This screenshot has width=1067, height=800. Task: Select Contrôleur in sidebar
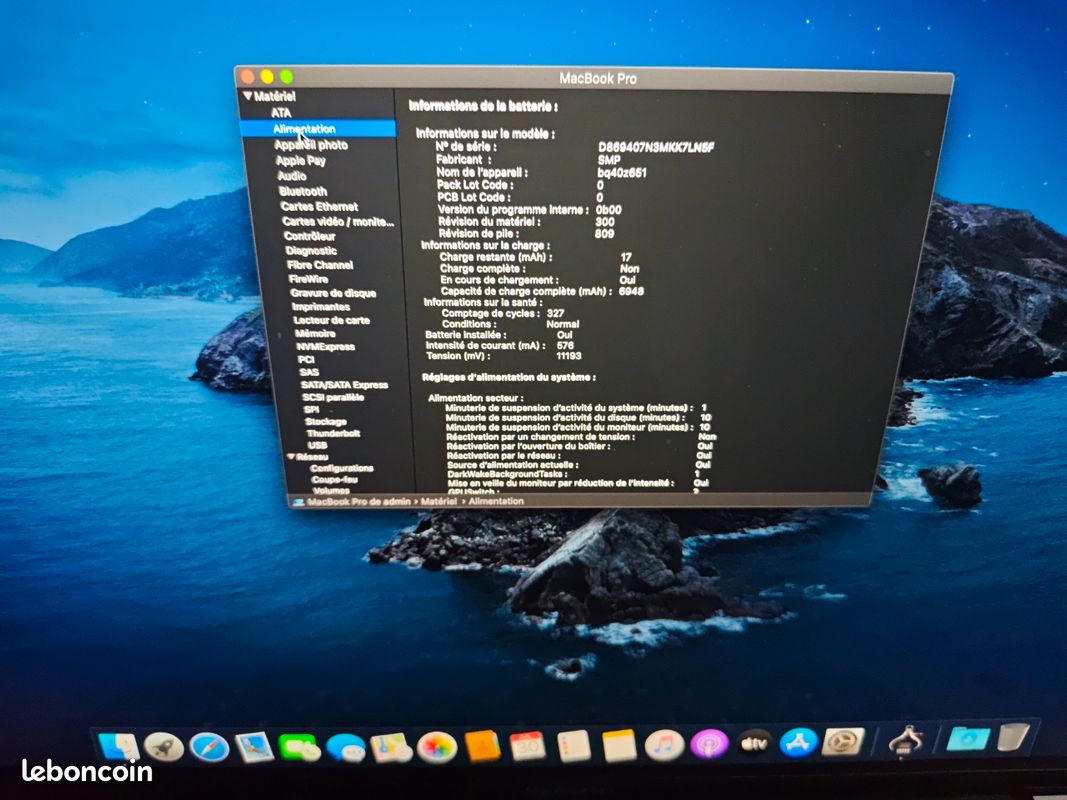310,236
